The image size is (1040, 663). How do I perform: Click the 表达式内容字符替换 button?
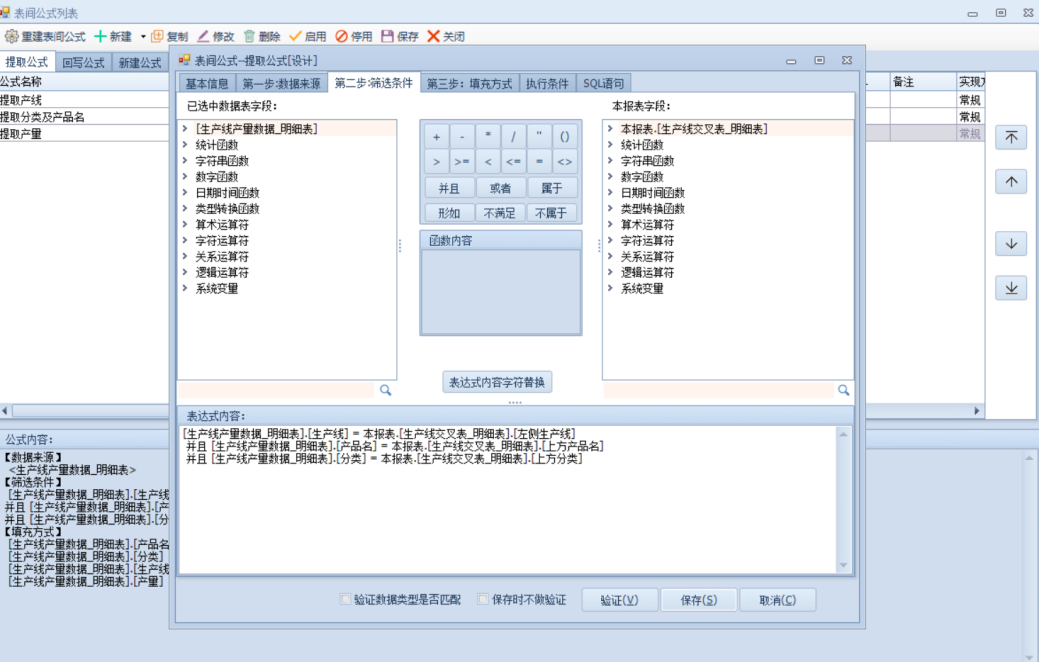click(497, 382)
